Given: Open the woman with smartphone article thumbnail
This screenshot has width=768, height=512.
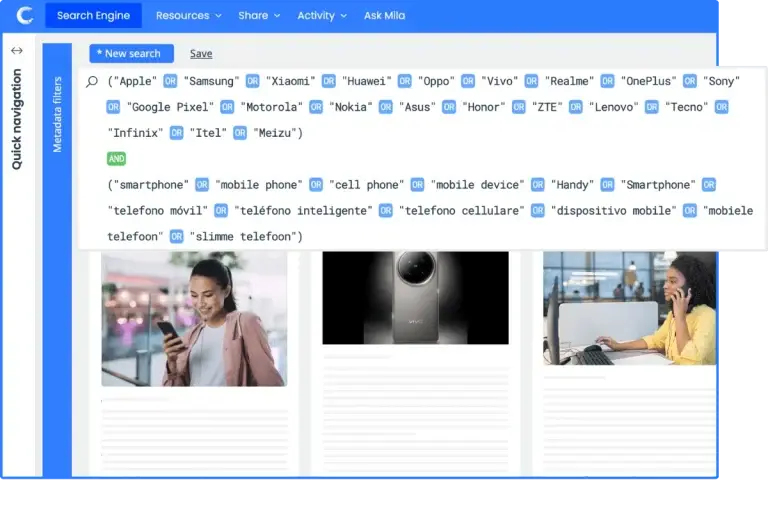Looking at the screenshot, I should pyautogui.click(x=194, y=318).
